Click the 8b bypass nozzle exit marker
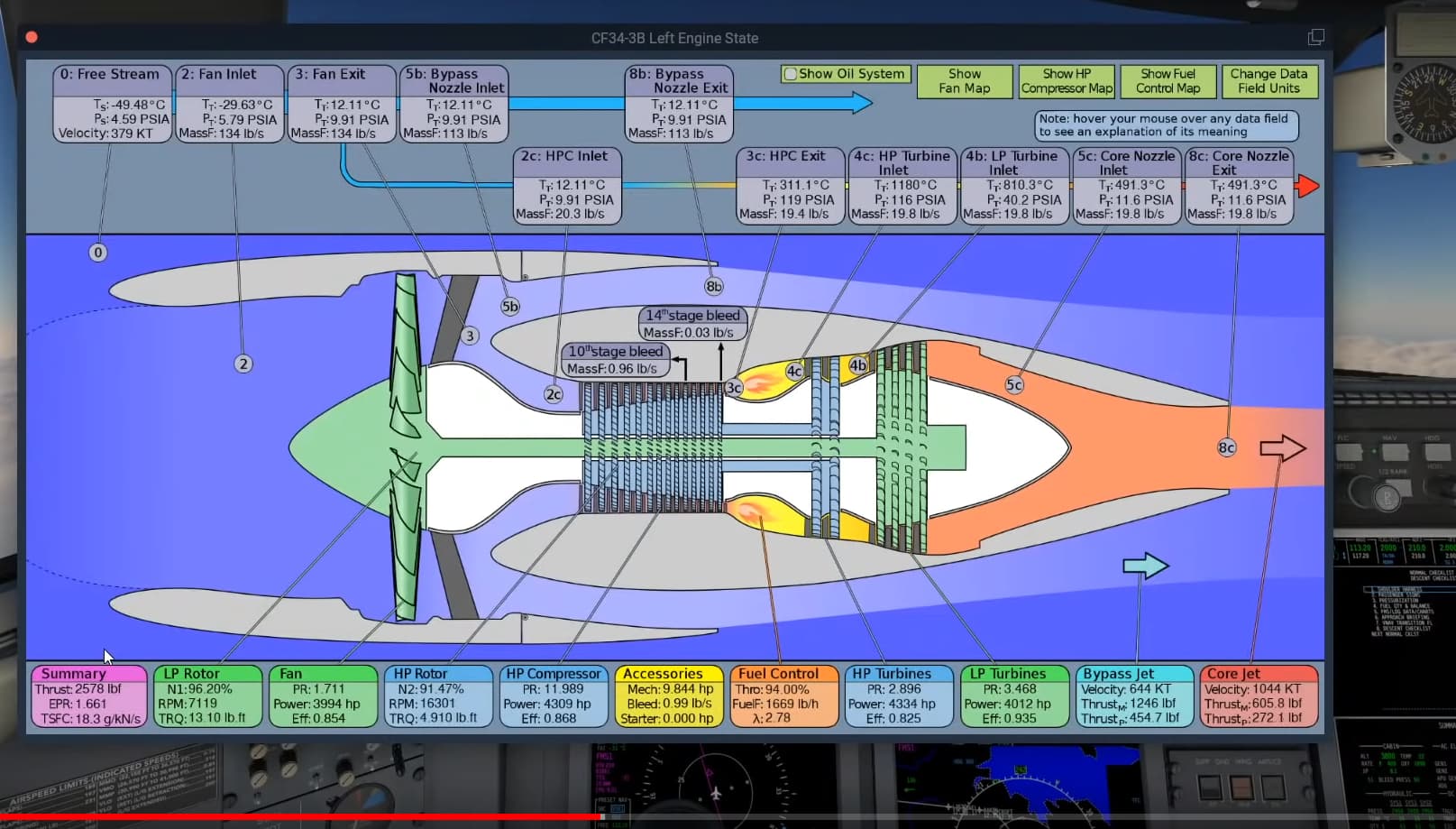 (x=713, y=285)
